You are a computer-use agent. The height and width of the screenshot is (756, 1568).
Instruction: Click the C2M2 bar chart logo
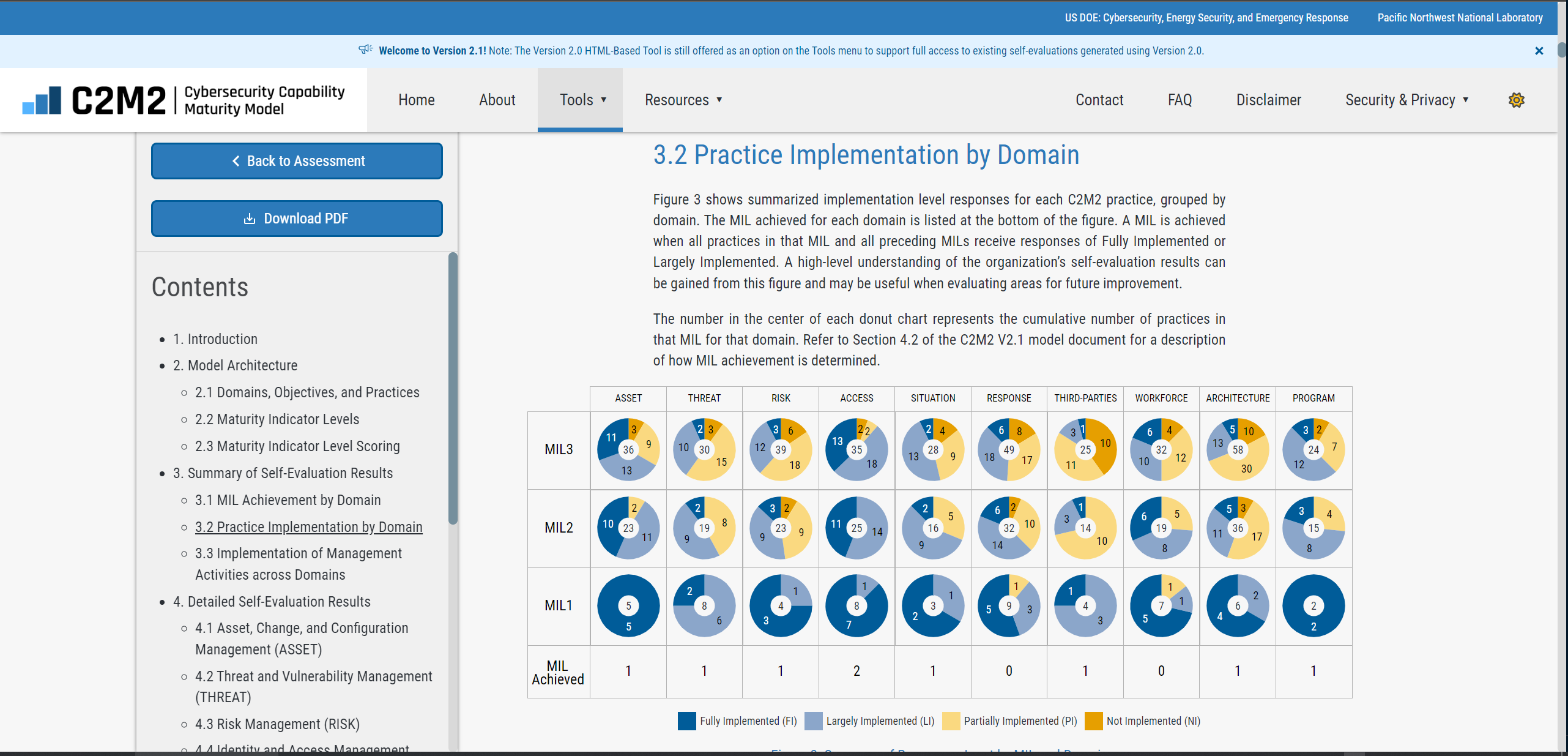pyautogui.click(x=42, y=100)
